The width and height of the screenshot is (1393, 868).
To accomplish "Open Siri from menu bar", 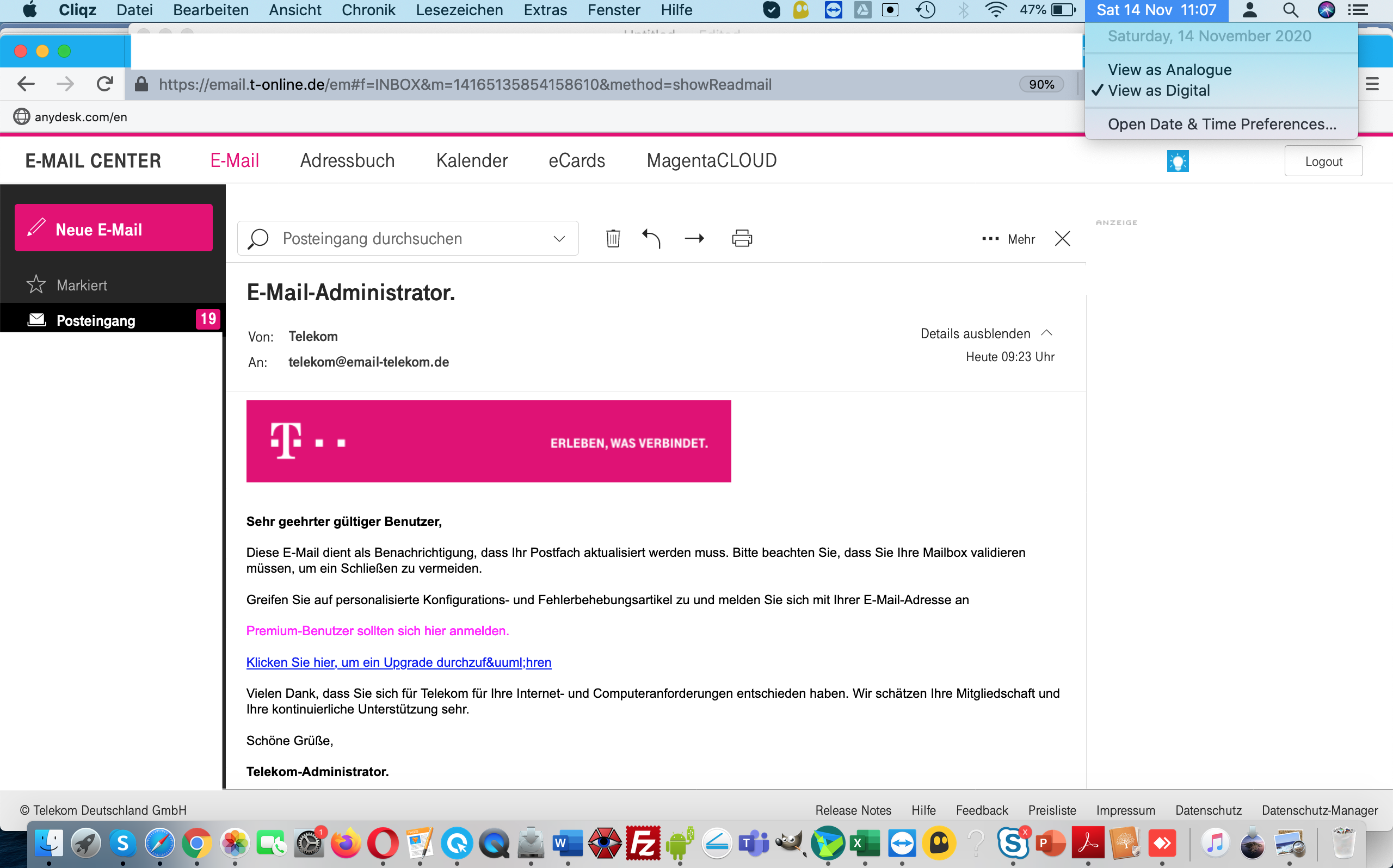I will click(1326, 10).
